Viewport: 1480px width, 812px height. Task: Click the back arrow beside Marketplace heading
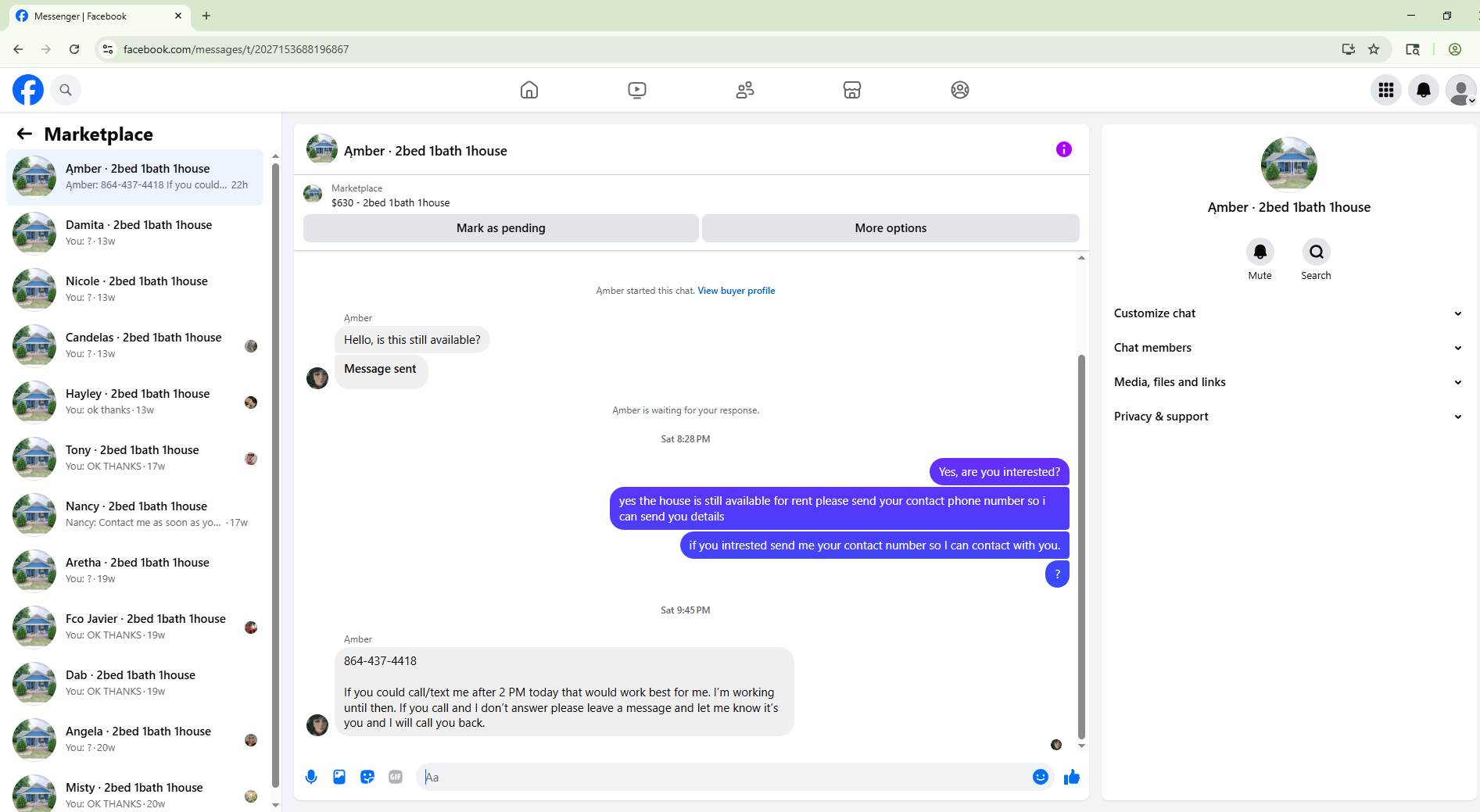[x=25, y=134]
